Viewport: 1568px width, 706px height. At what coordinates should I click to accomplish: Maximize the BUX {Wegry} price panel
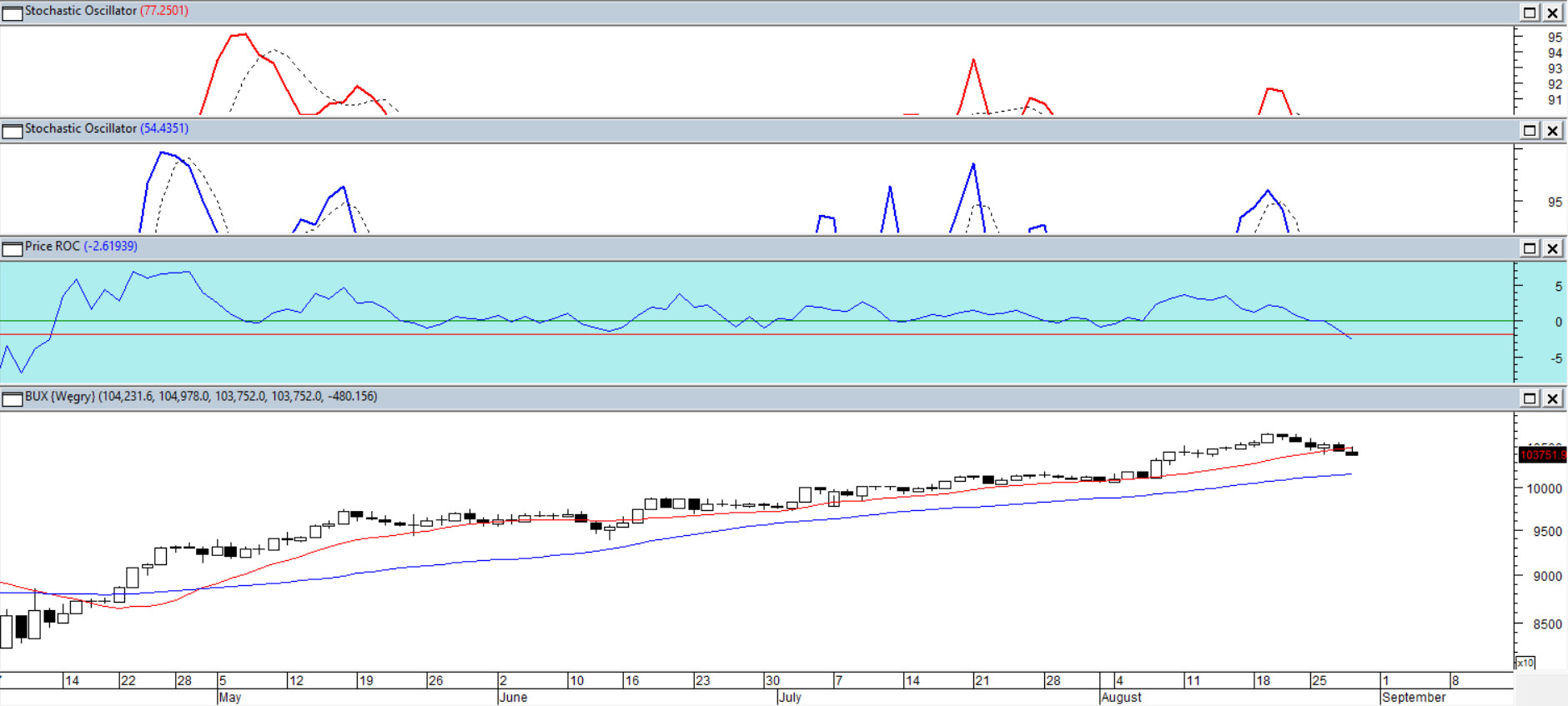pos(1530,398)
